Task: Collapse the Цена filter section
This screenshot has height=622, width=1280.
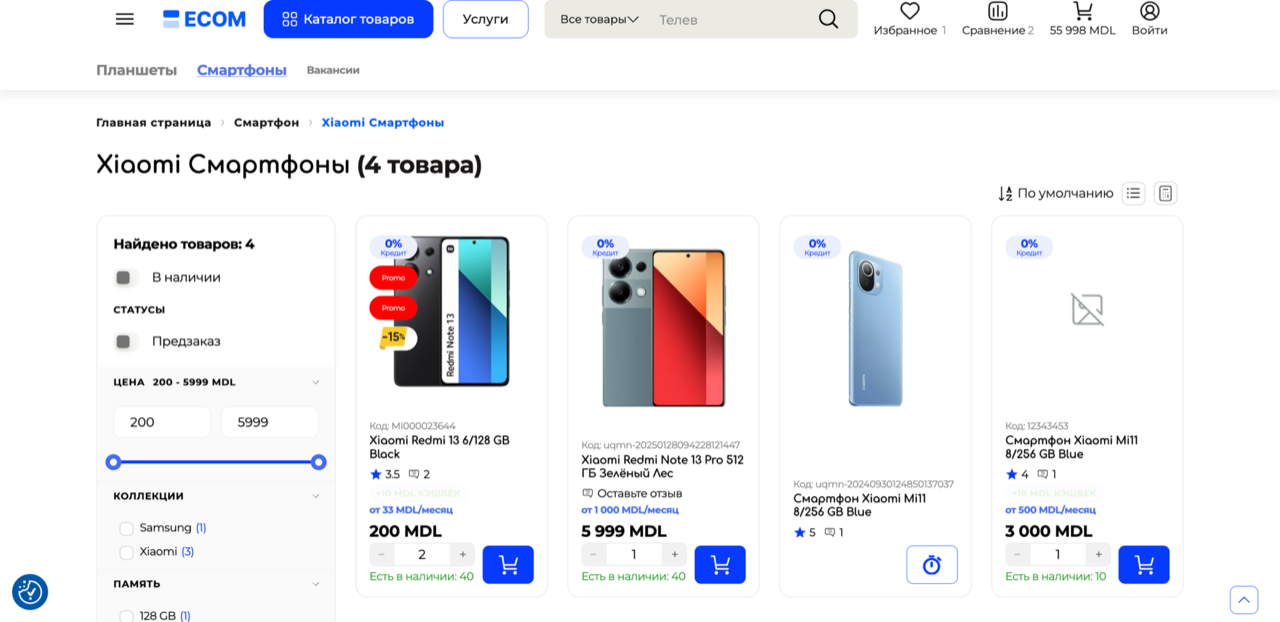Action: [x=316, y=382]
